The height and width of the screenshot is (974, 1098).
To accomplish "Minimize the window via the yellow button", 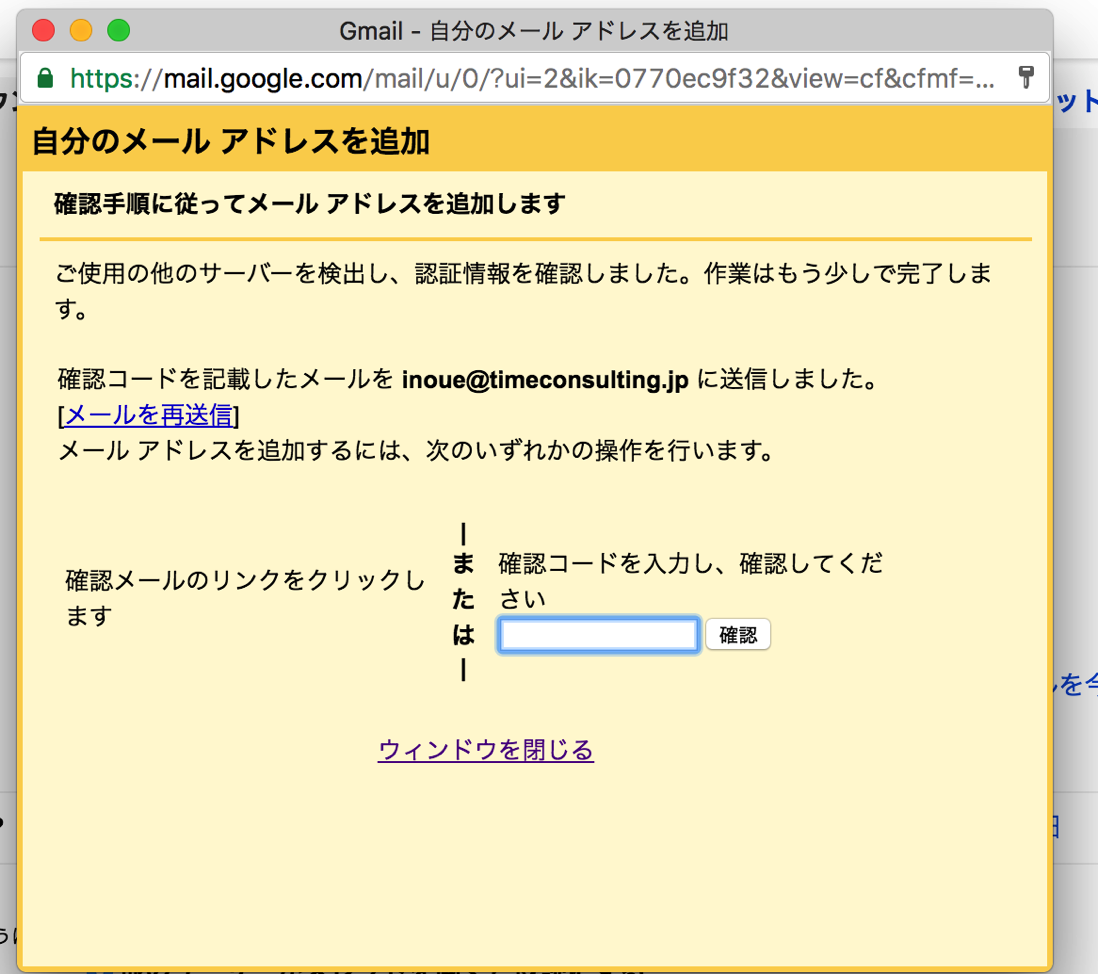I will click(x=81, y=31).
